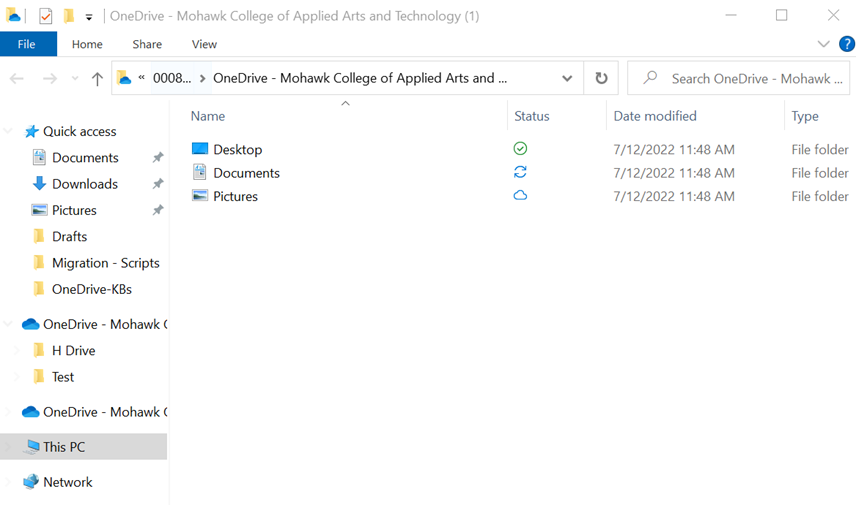Switch to the View ribbon tab
Image resolution: width=856 pixels, height=505 pixels.
tap(204, 44)
